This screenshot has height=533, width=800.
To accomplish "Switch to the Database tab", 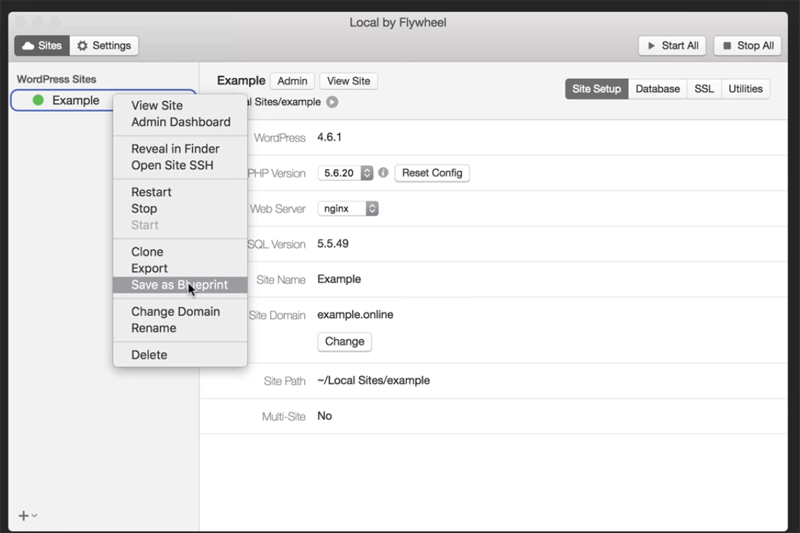I will click(x=658, y=89).
